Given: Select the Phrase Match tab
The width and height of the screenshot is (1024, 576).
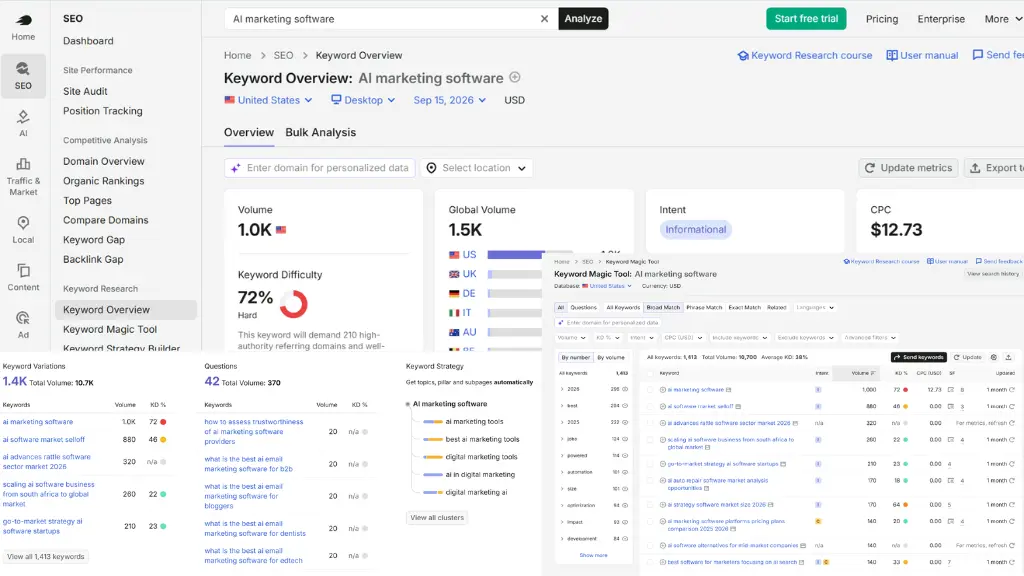Looking at the screenshot, I should pyautogui.click(x=704, y=308).
